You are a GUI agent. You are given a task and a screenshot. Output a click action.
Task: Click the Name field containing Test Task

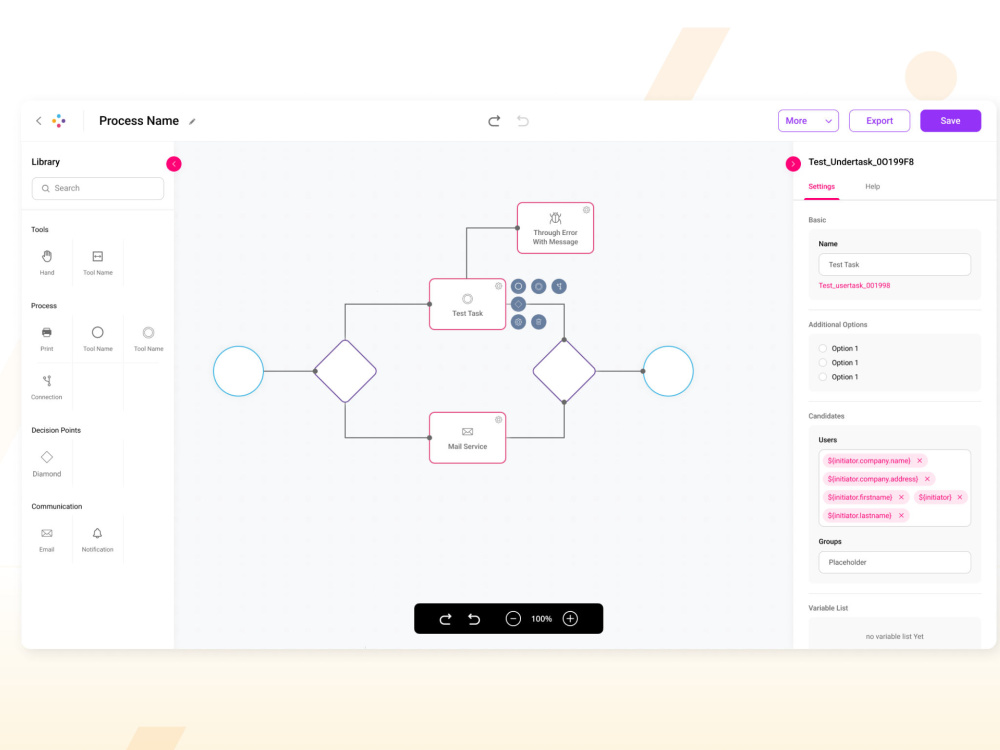click(x=894, y=265)
